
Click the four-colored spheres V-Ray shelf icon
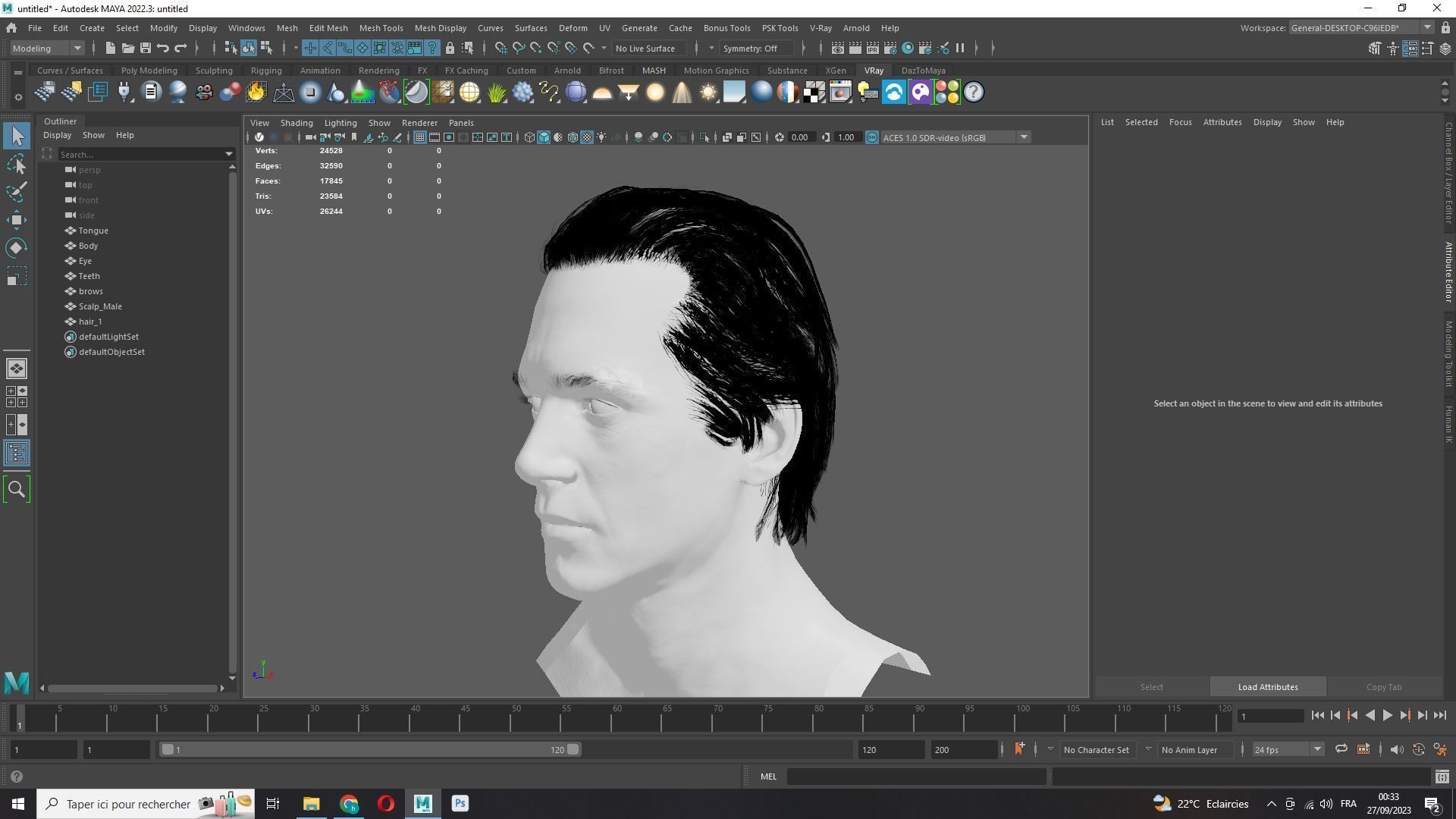coord(946,93)
